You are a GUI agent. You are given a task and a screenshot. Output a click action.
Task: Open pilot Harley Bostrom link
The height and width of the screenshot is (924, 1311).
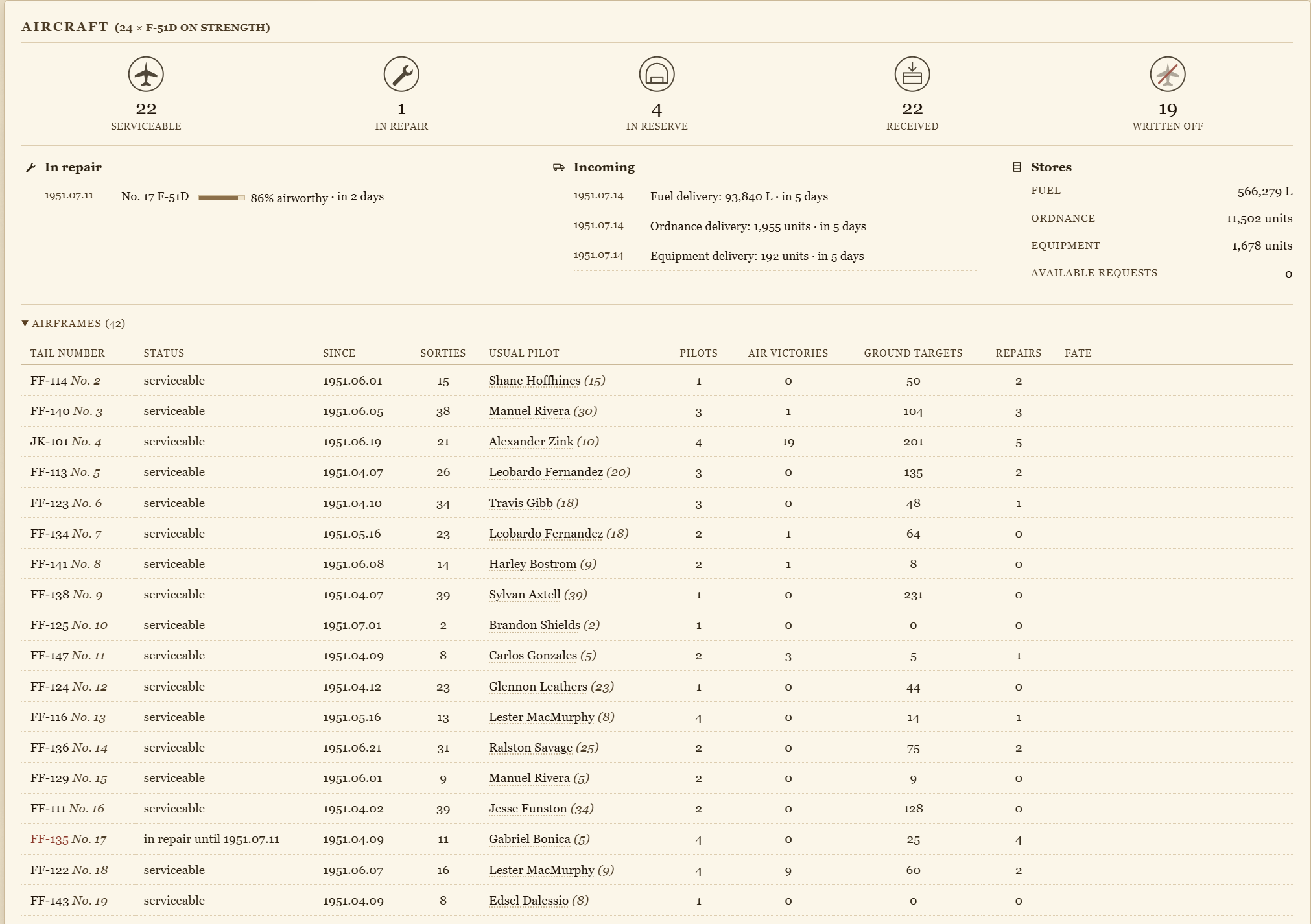coord(532,564)
